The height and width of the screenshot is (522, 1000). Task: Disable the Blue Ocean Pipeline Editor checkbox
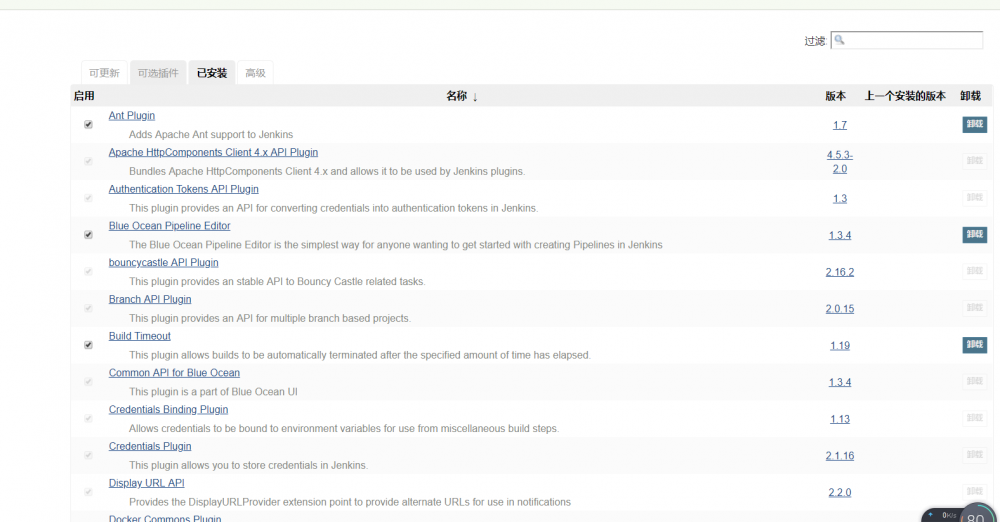coord(88,235)
